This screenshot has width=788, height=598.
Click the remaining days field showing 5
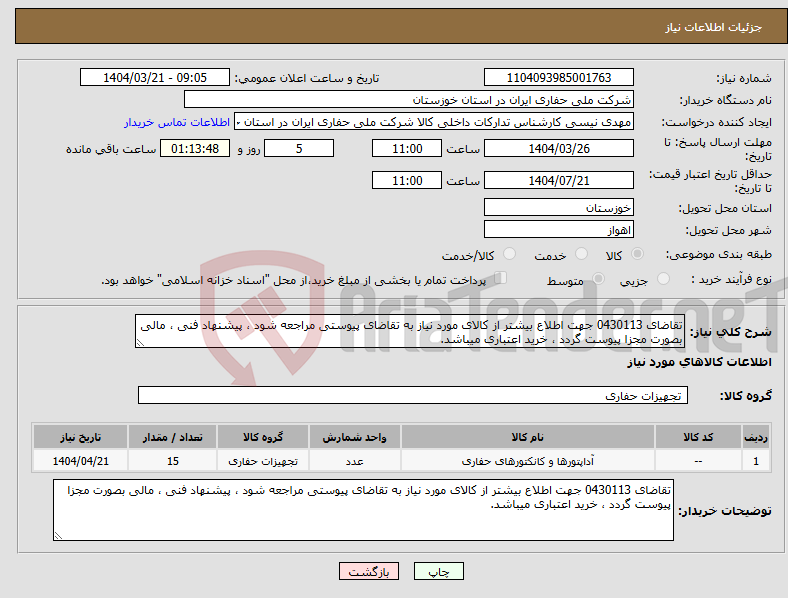click(x=299, y=148)
